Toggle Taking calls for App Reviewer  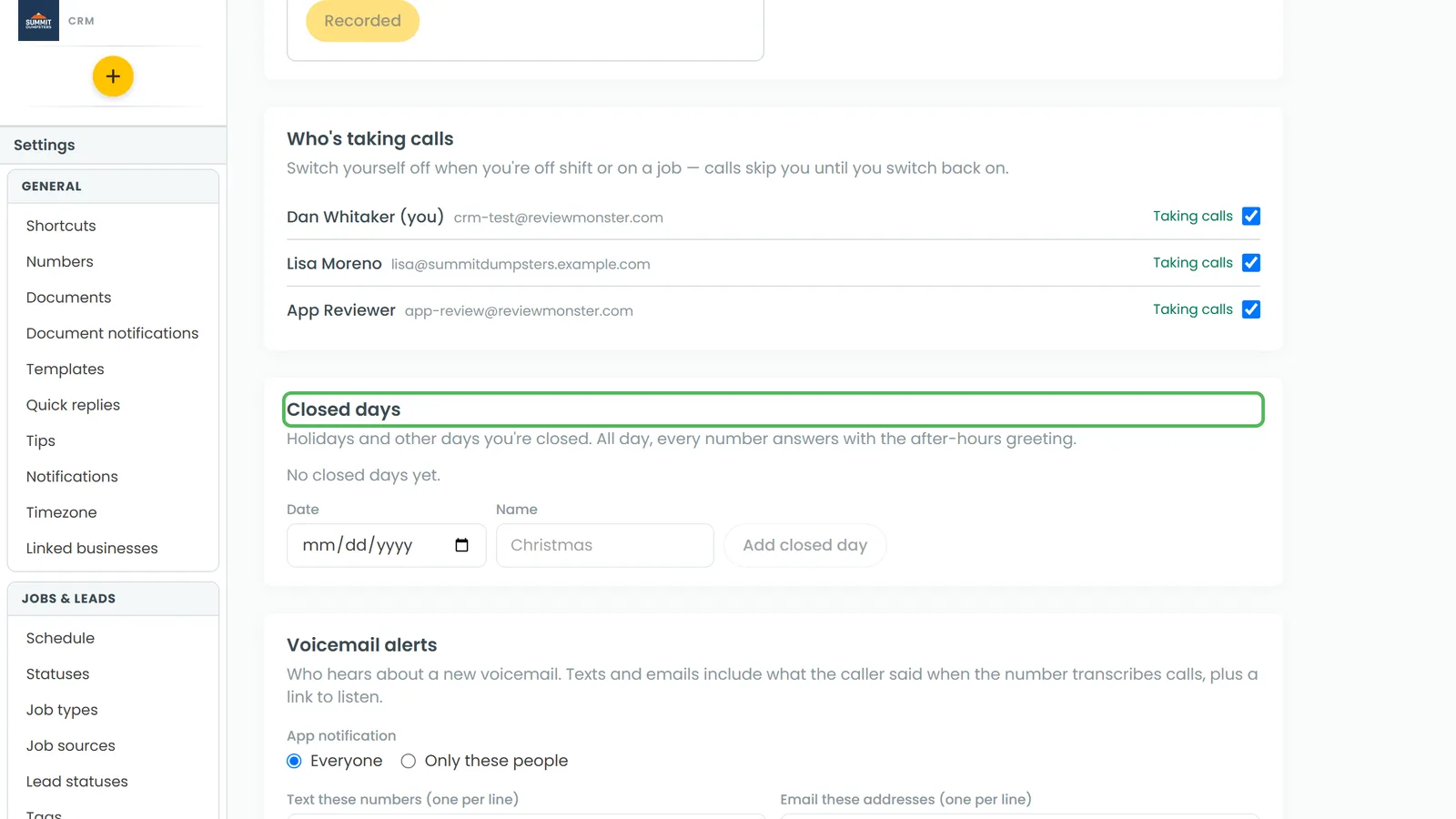tap(1251, 309)
